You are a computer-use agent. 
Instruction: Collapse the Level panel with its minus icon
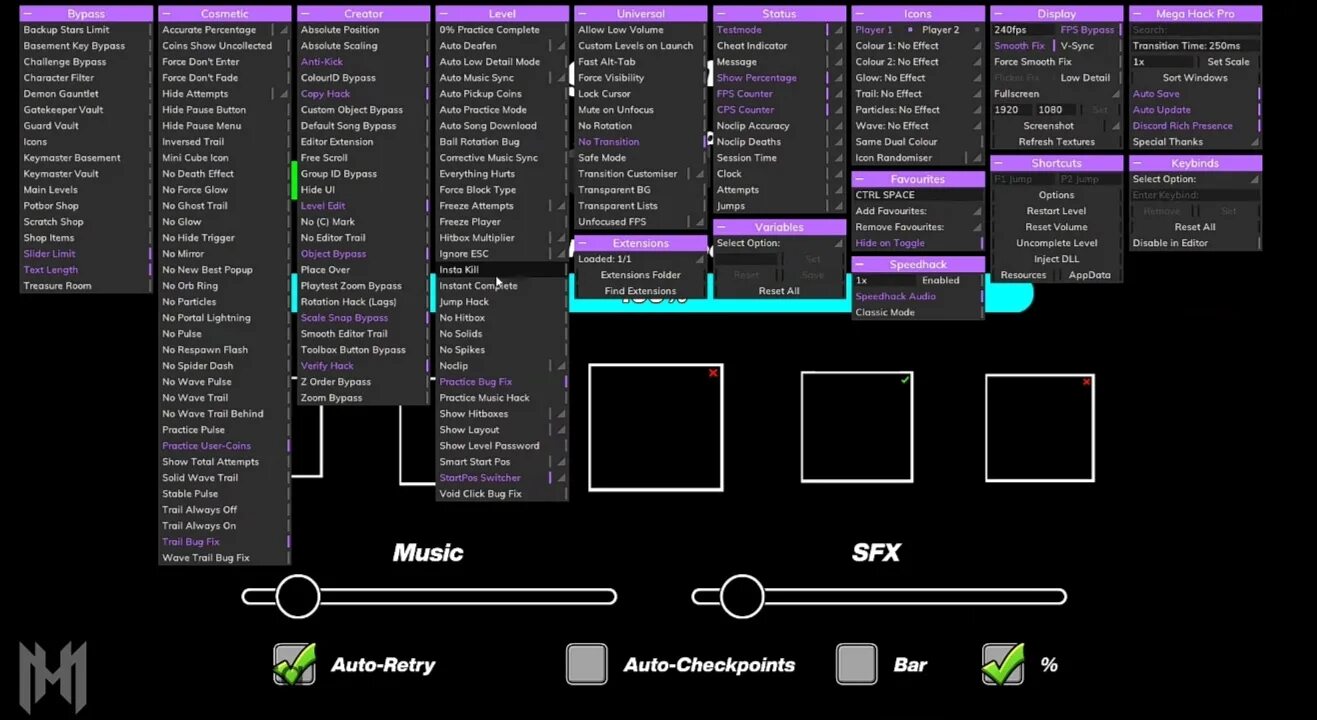[x=443, y=14]
